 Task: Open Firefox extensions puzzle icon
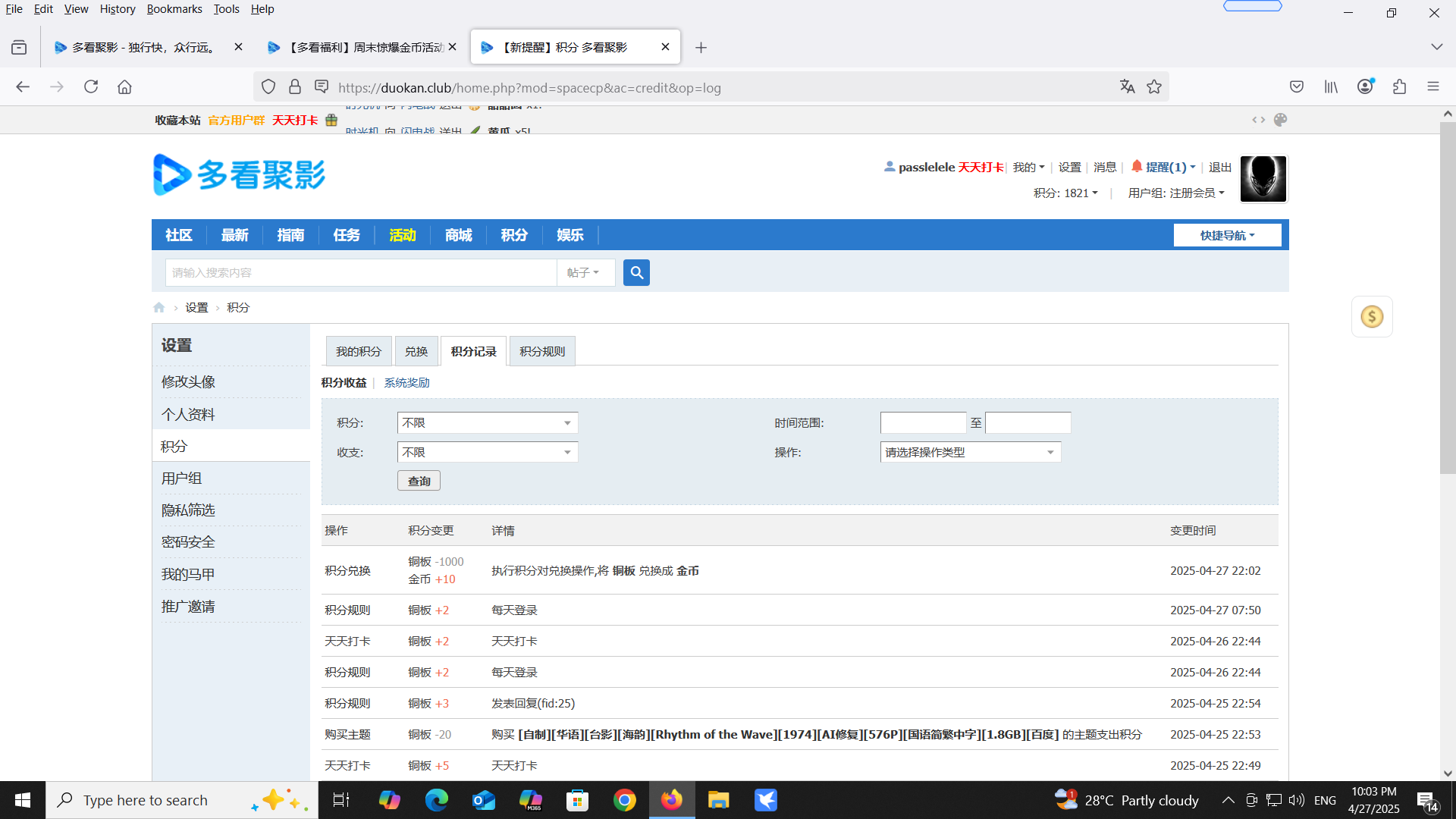pos(1399,87)
